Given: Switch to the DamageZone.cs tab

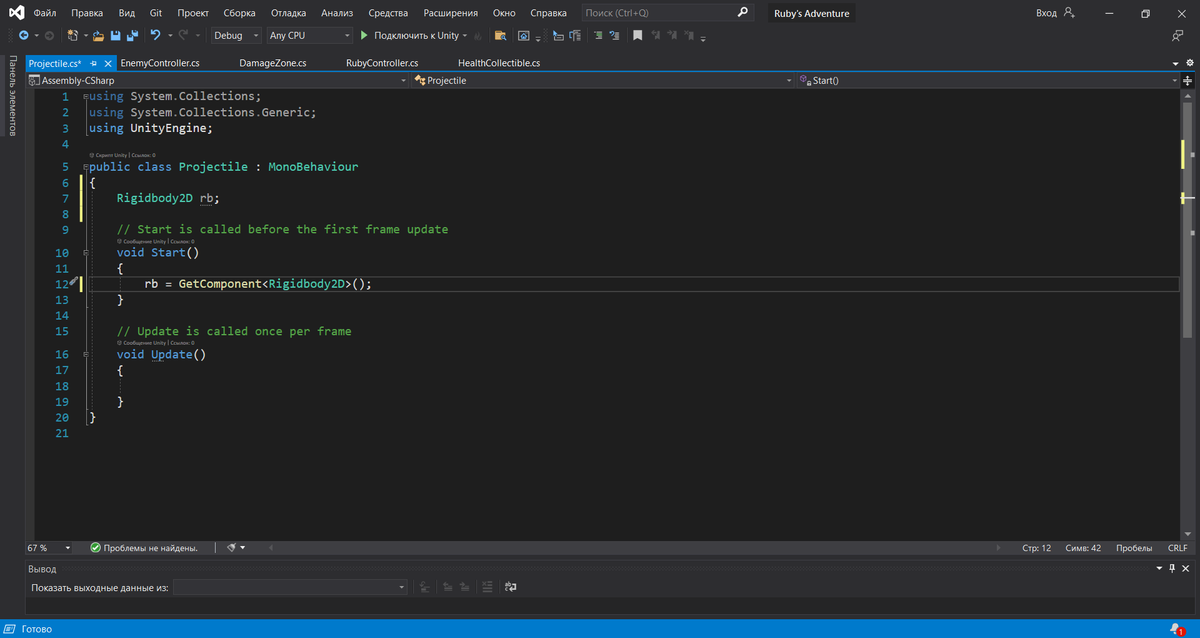Looking at the screenshot, I should pos(273,63).
